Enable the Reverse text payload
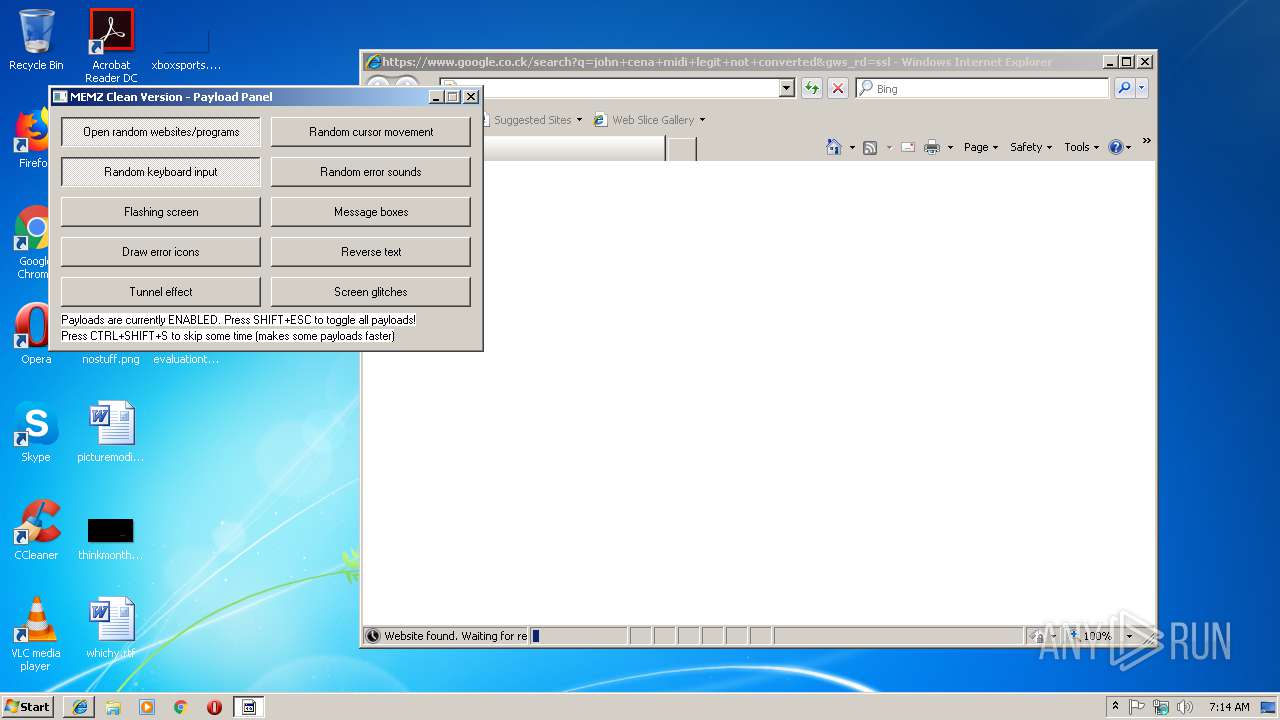 coord(371,252)
